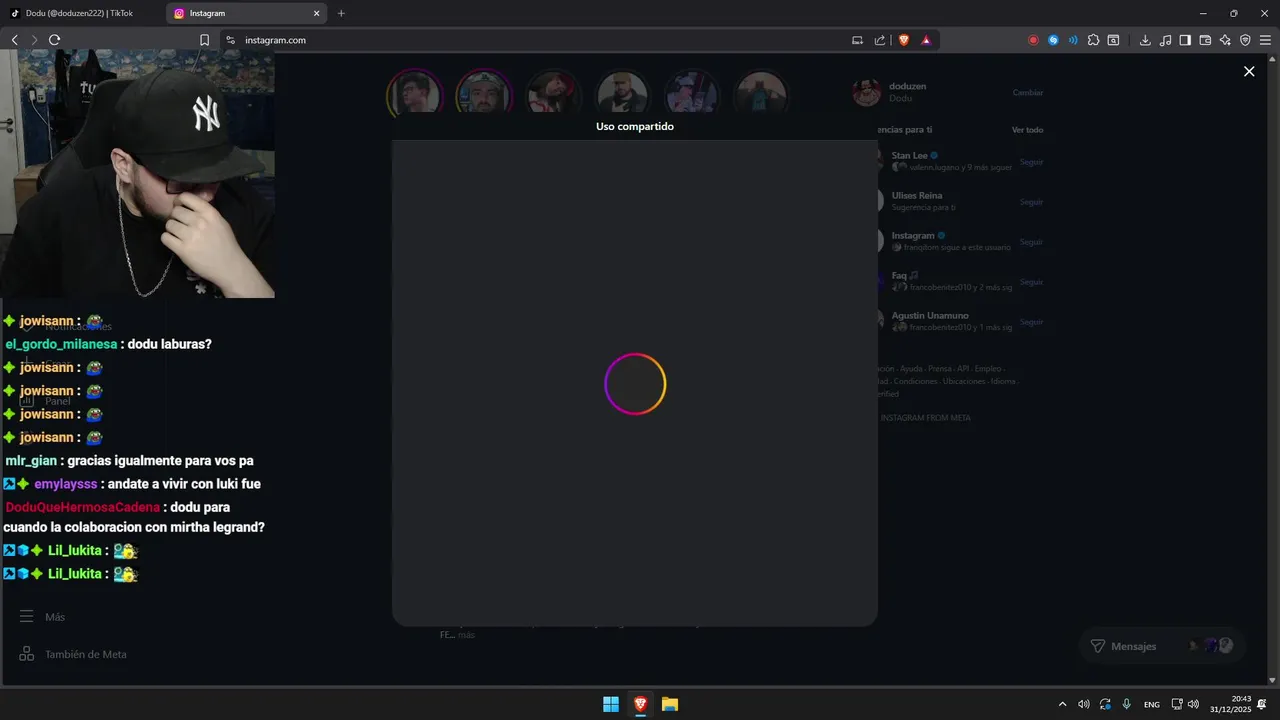
Task: Close the story viewer with the X
Action: click(x=1248, y=71)
